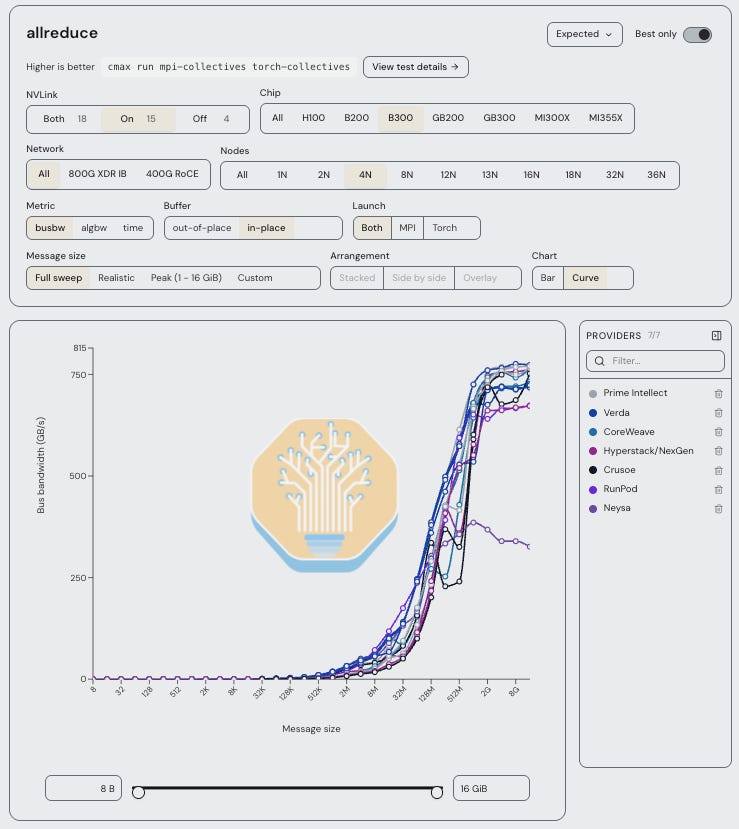Image resolution: width=739 pixels, height=829 pixels.
Task: Open View test details link
Action: click(x=415, y=67)
